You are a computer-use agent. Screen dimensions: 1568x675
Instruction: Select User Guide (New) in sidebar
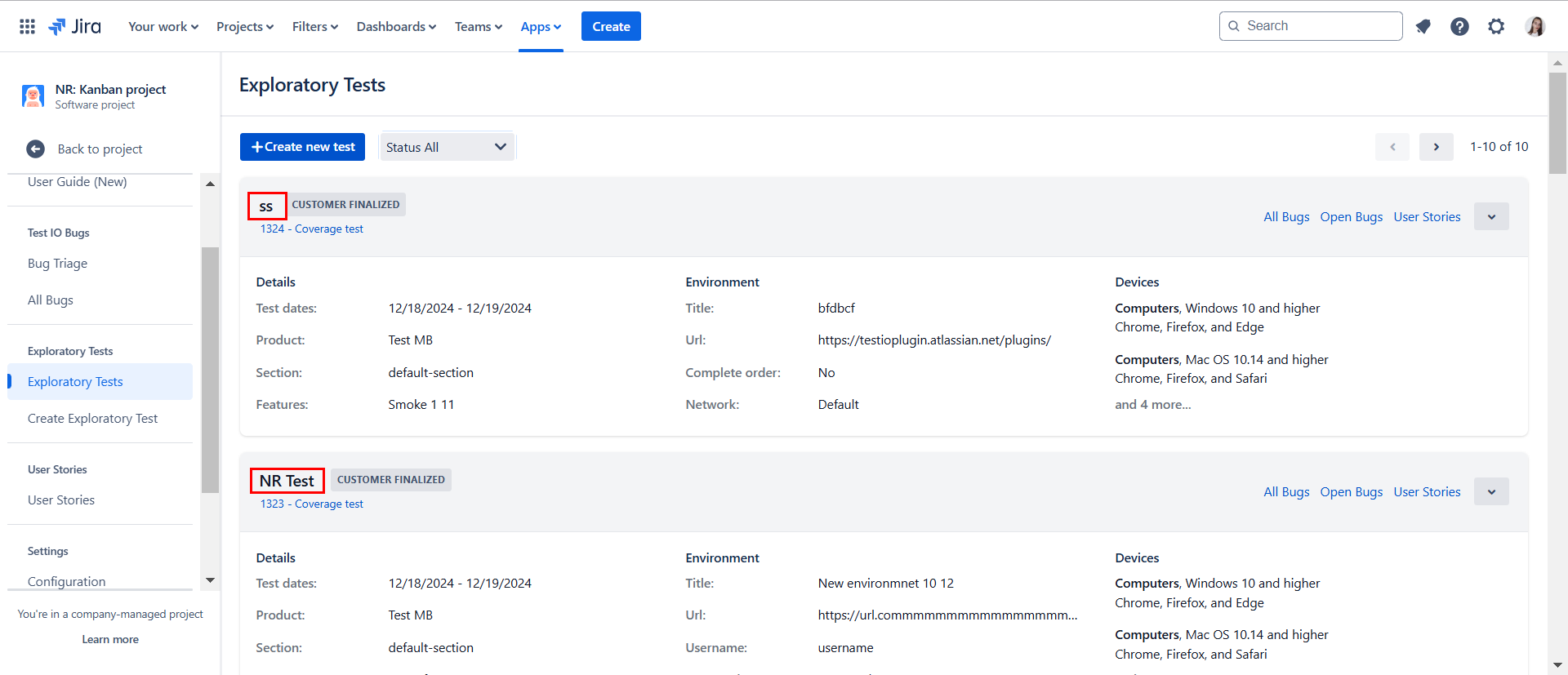tap(78, 182)
